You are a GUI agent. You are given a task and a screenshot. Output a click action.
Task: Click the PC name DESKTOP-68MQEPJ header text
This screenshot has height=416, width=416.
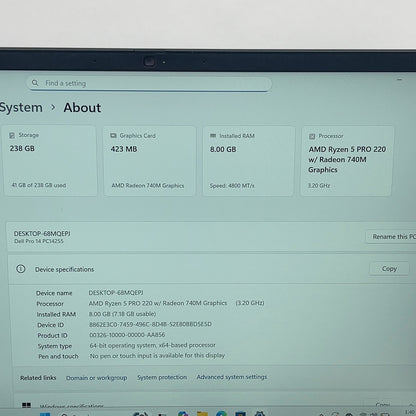[42, 234]
